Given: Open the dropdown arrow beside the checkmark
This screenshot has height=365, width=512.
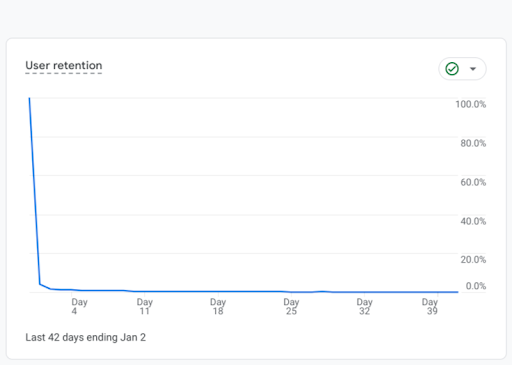Looking at the screenshot, I should (473, 69).
